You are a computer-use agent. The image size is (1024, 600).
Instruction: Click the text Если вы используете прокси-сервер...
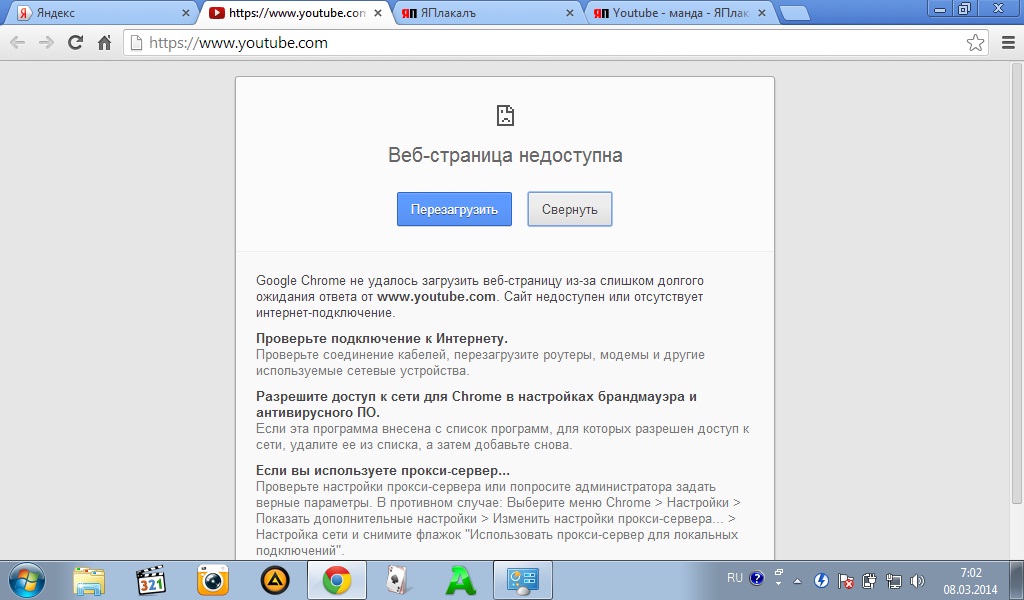pyautogui.click(x=383, y=470)
